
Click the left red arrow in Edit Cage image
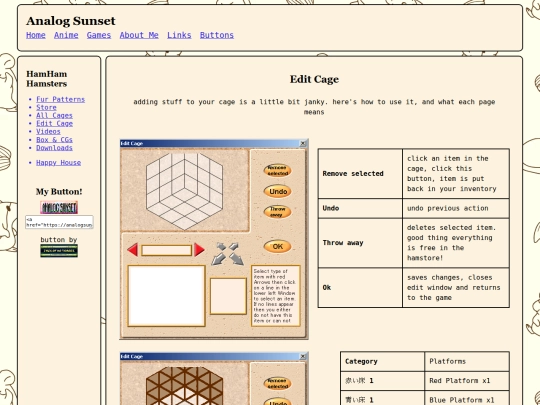click(133, 250)
